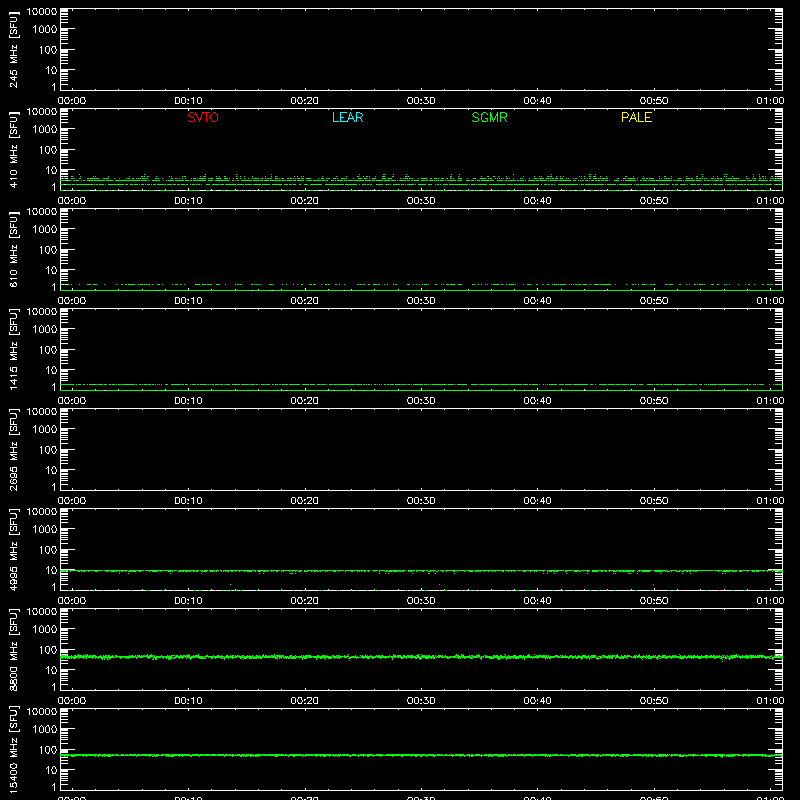The width and height of the screenshot is (800, 800).
Task: Select the '610 MHz [SFU]' axis title
Action: [x=13, y=250]
